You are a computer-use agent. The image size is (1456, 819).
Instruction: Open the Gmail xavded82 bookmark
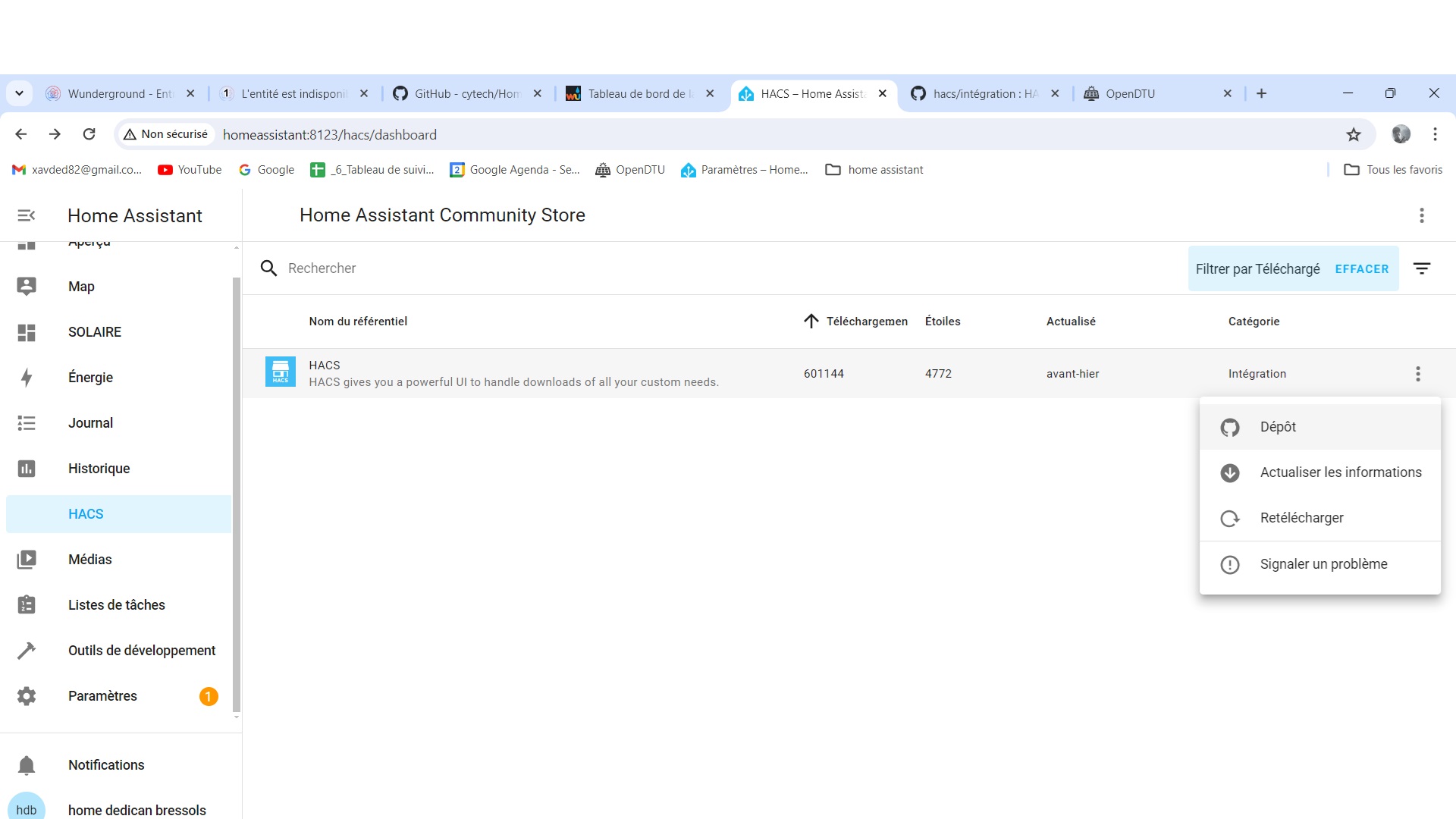(77, 170)
